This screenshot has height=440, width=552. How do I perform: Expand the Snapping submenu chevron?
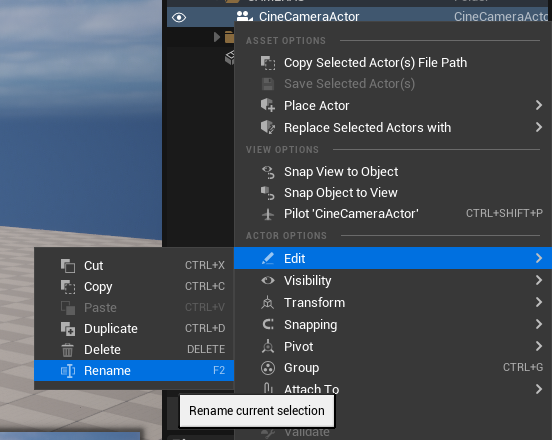click(539, 324)
